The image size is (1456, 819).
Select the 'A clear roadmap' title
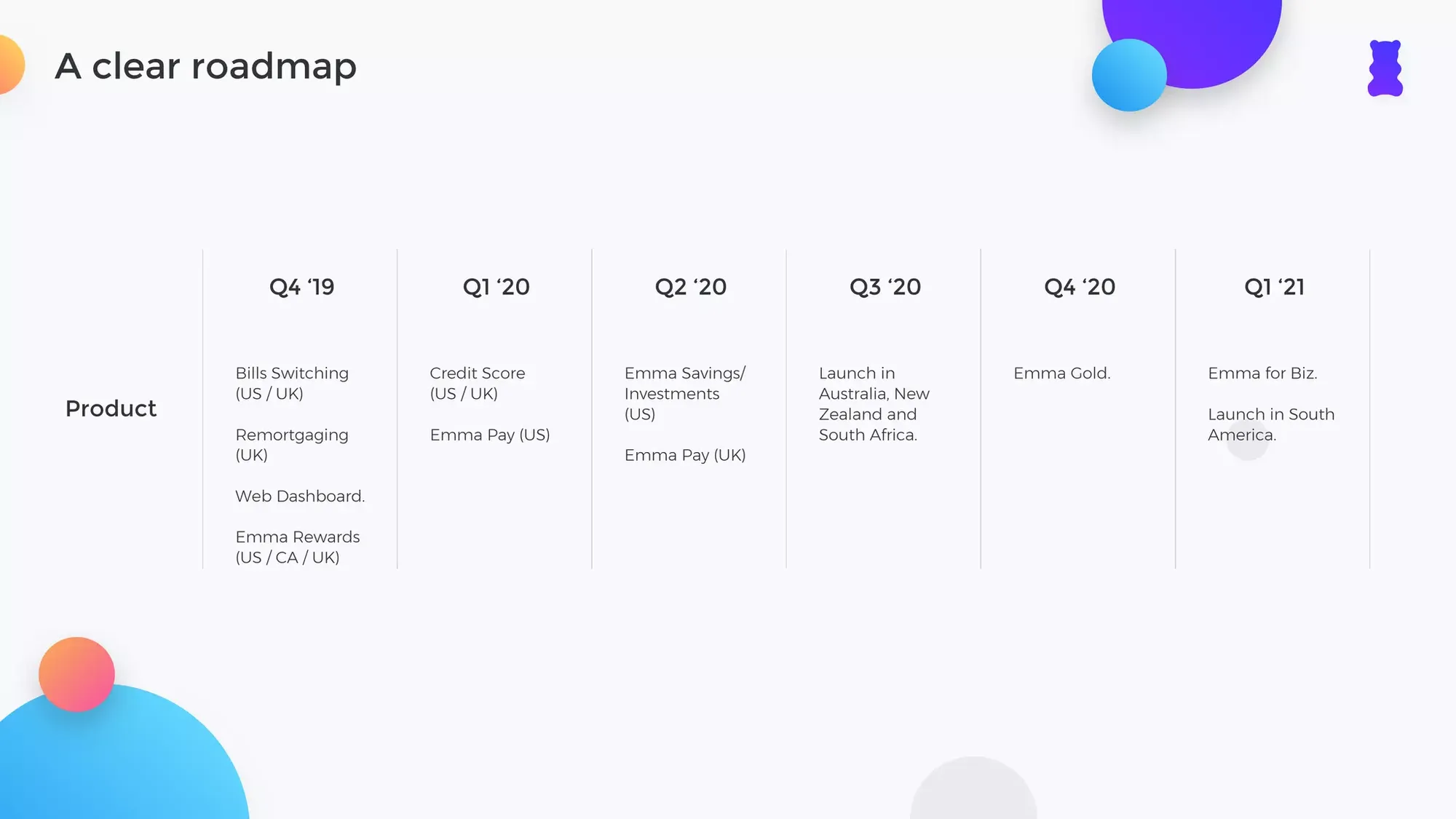point(206,66)
